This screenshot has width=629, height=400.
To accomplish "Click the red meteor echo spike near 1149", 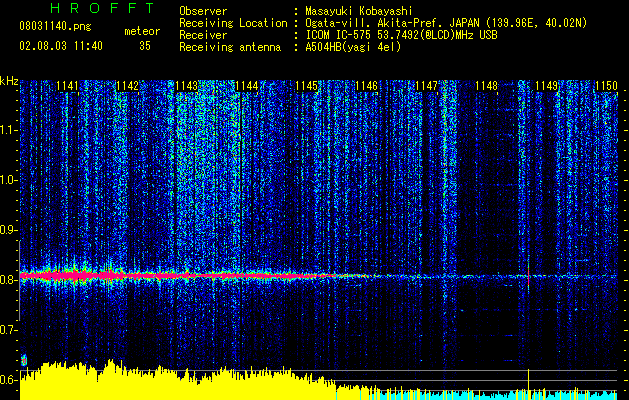I will pyautogui.click(x=528, y=275).
